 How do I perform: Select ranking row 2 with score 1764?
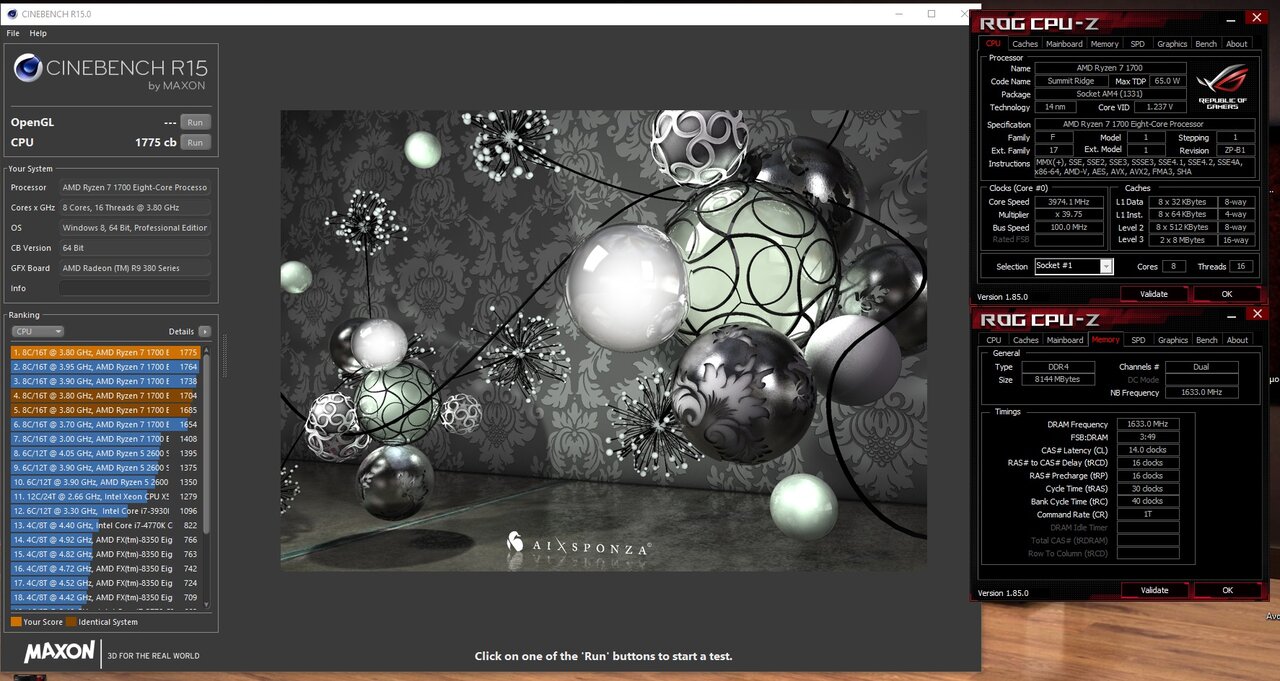[x=106, y=367]
